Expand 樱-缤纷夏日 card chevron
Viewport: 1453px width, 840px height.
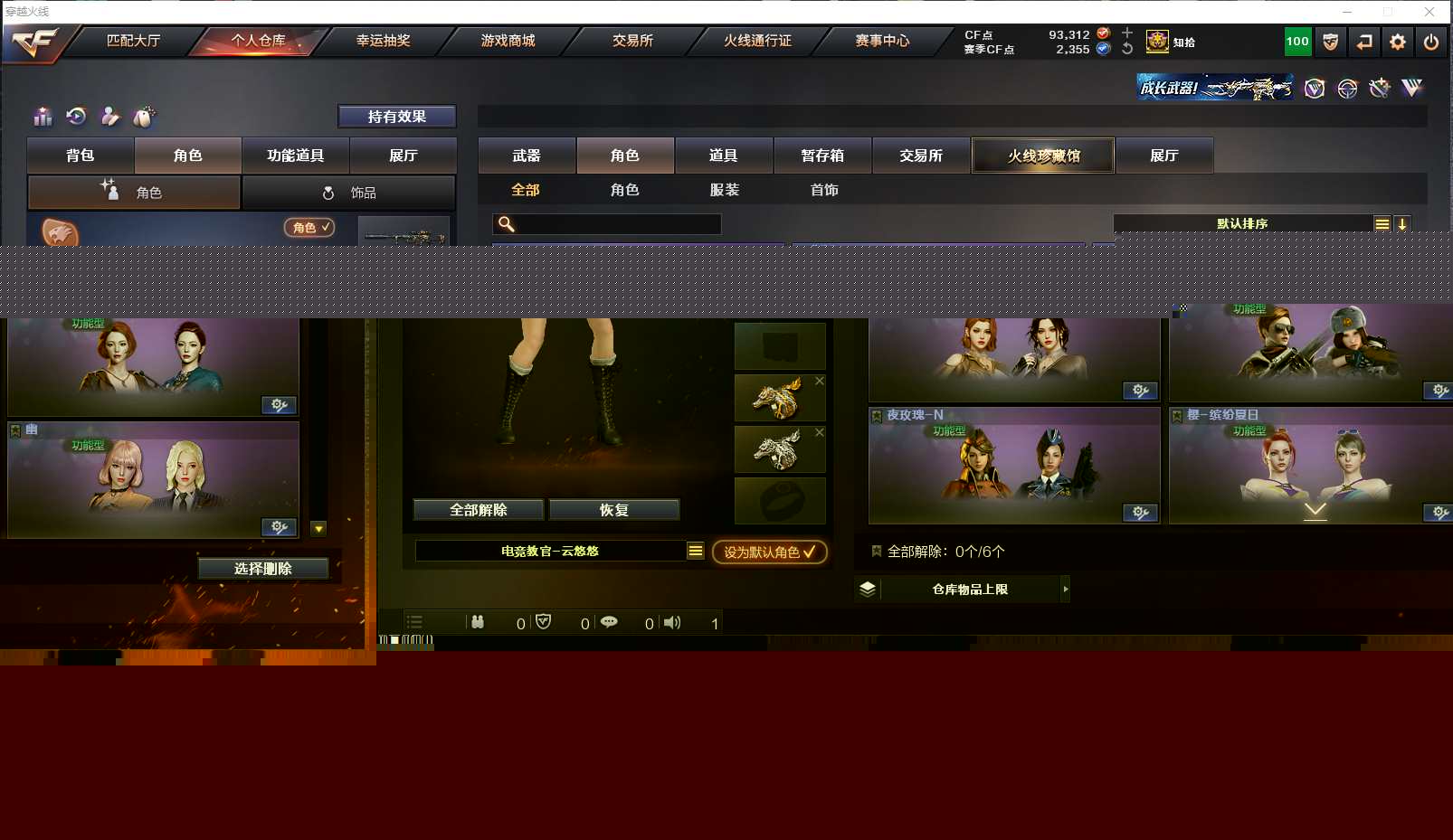[1315, 511]
